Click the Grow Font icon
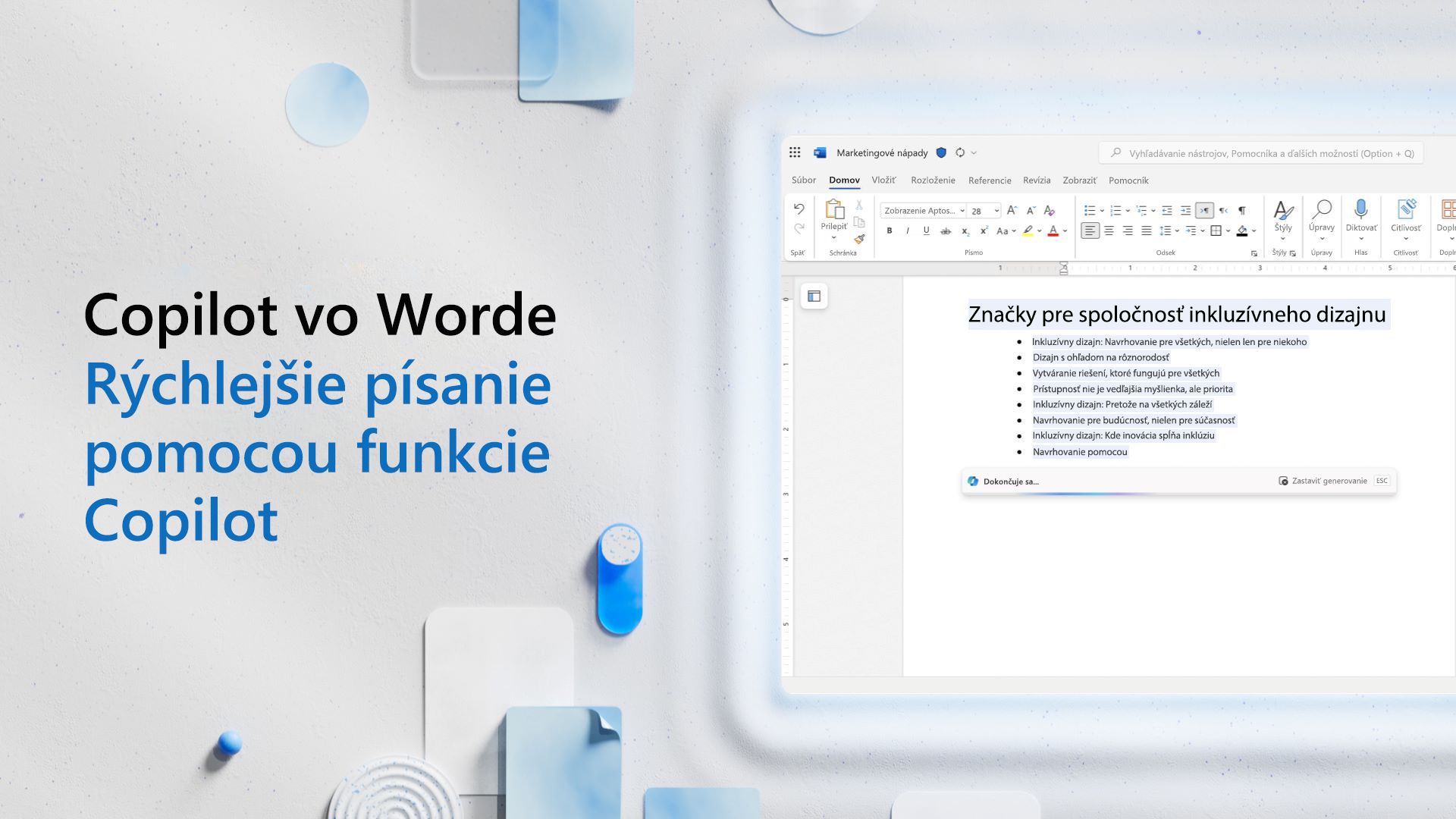The width and height of the screenshot is (1456, 819). (x=1012, y=210)
